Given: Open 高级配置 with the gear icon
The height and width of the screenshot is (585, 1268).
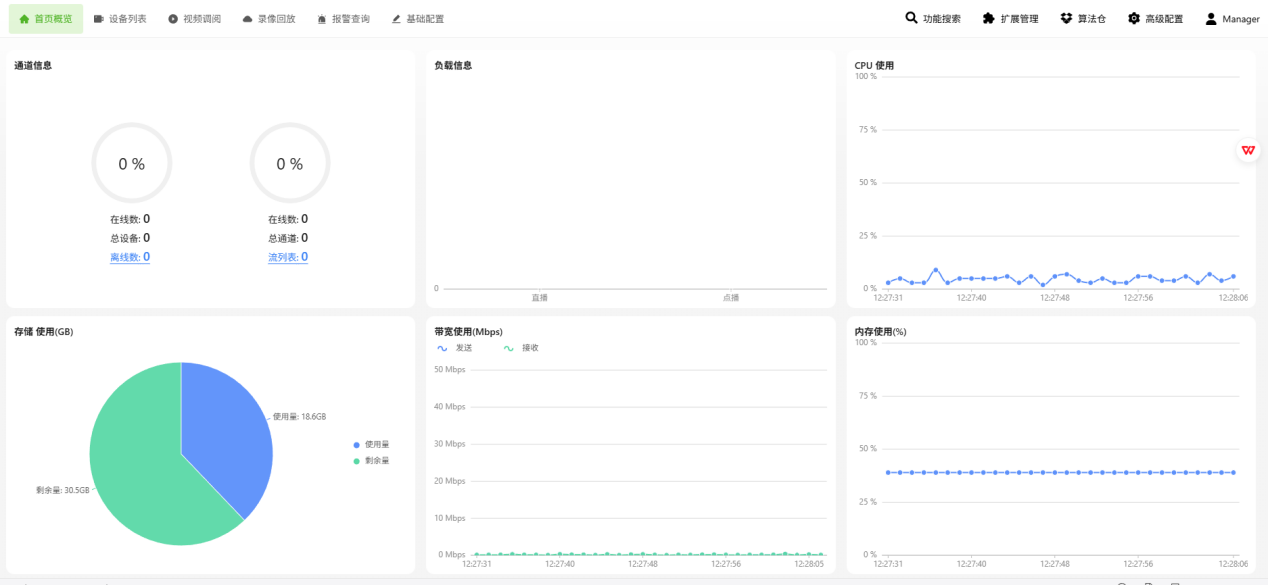Looking at the screenshot, I should click(1132, 17).
